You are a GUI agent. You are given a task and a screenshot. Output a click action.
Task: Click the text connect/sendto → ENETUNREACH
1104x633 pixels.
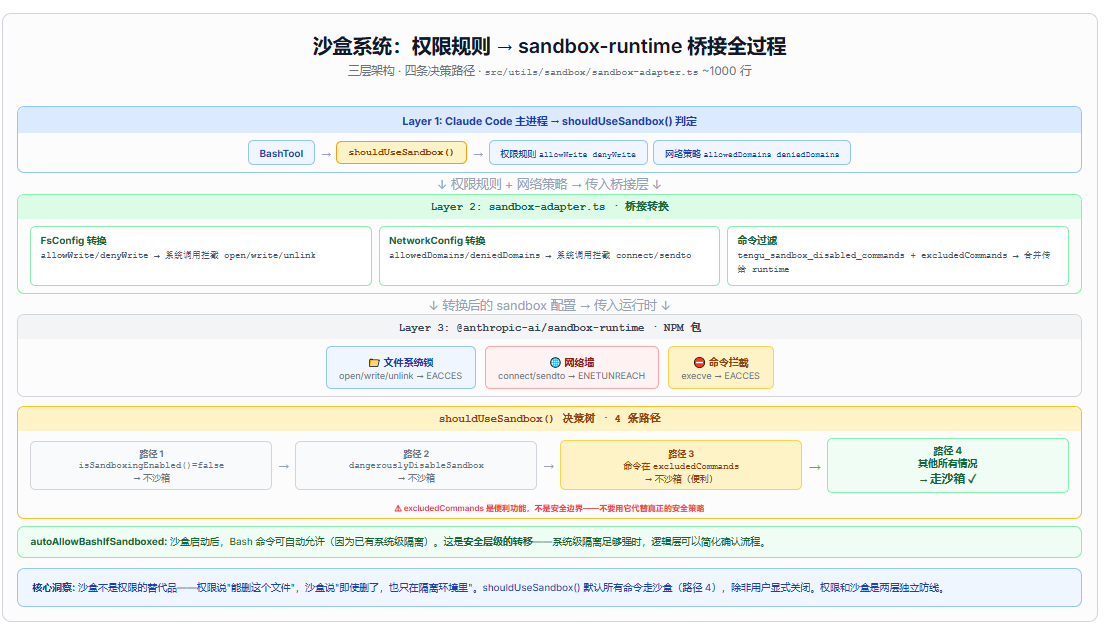pos(572,376)
